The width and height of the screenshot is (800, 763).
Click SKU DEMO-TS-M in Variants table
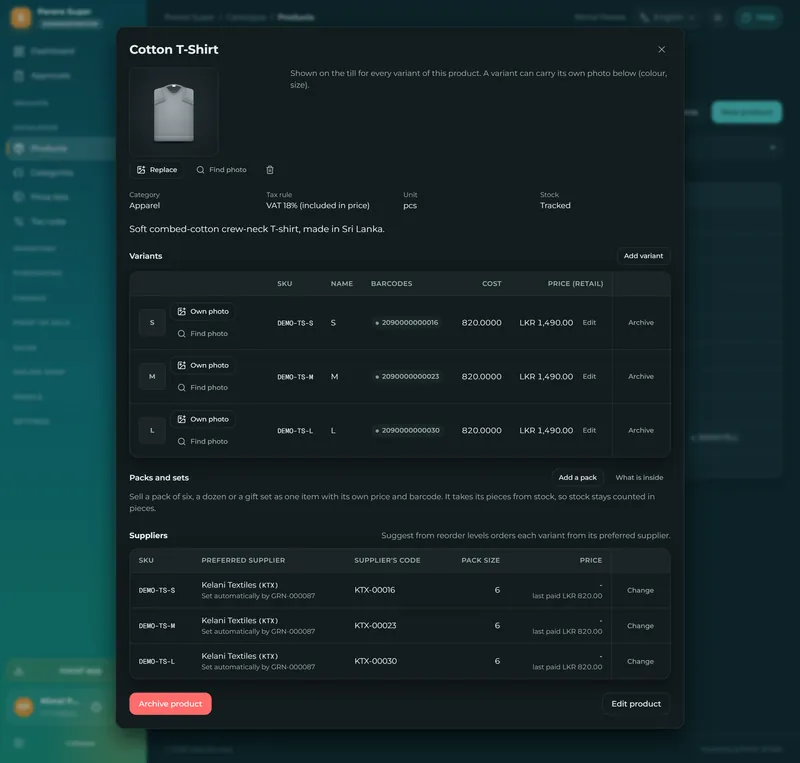[295, 377]
